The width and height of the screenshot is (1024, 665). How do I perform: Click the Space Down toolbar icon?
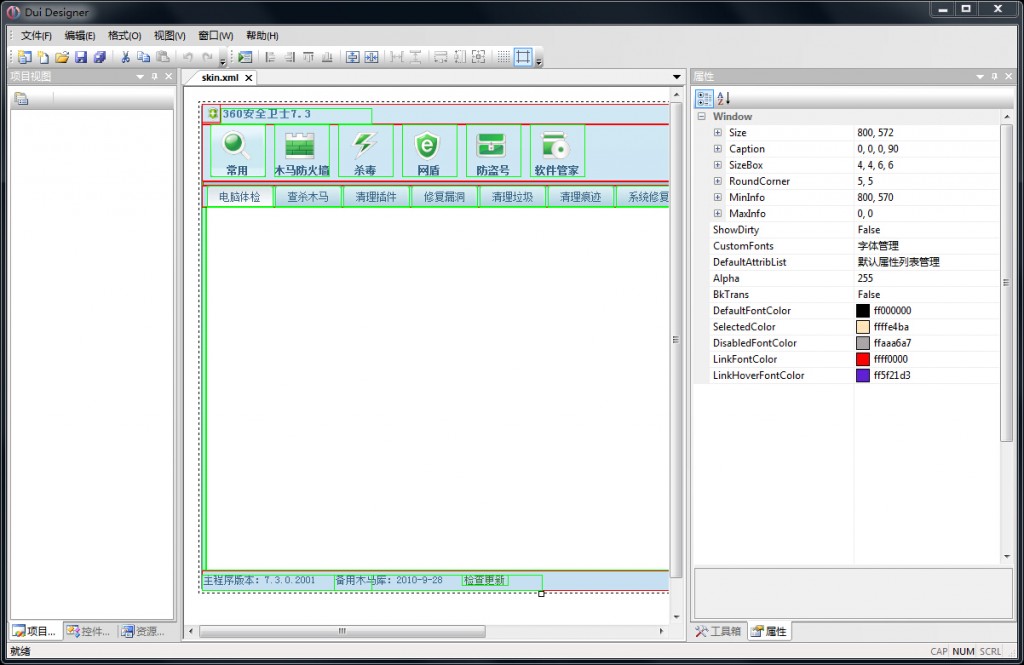pyautogui.click(x=415, y=57)
